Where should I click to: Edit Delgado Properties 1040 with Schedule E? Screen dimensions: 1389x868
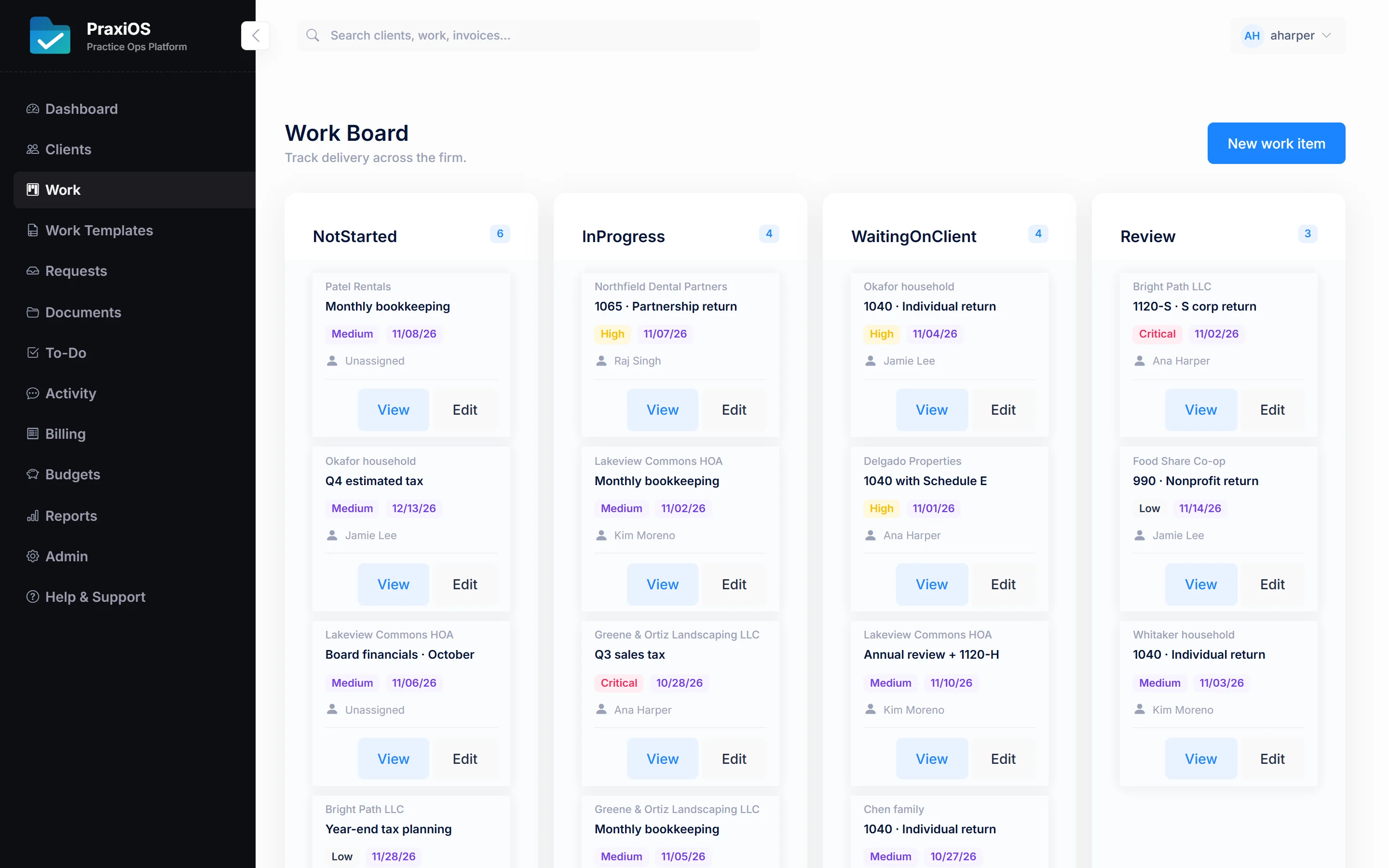[x=1003, y=584]
